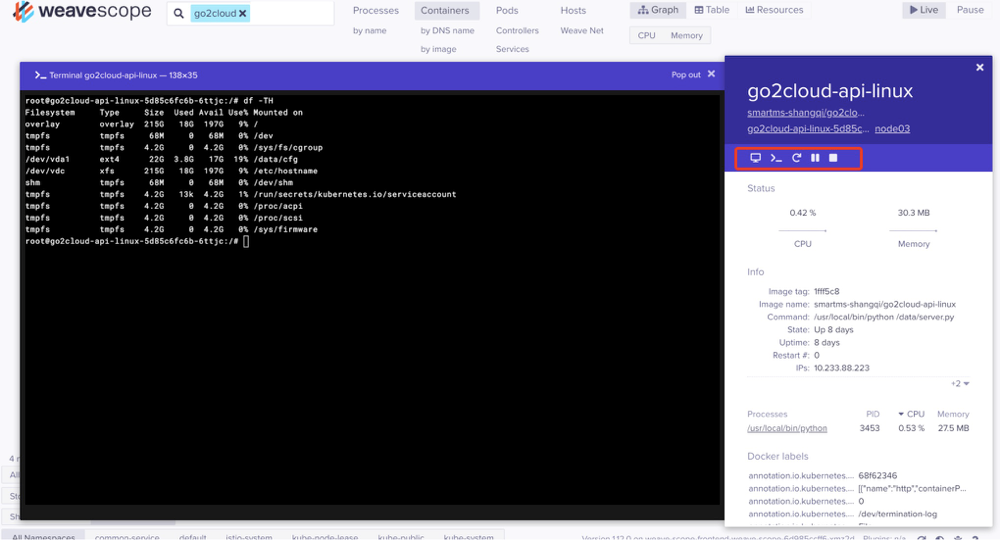
Task: Filter by common-service namespace
Action: pos(127,536)
